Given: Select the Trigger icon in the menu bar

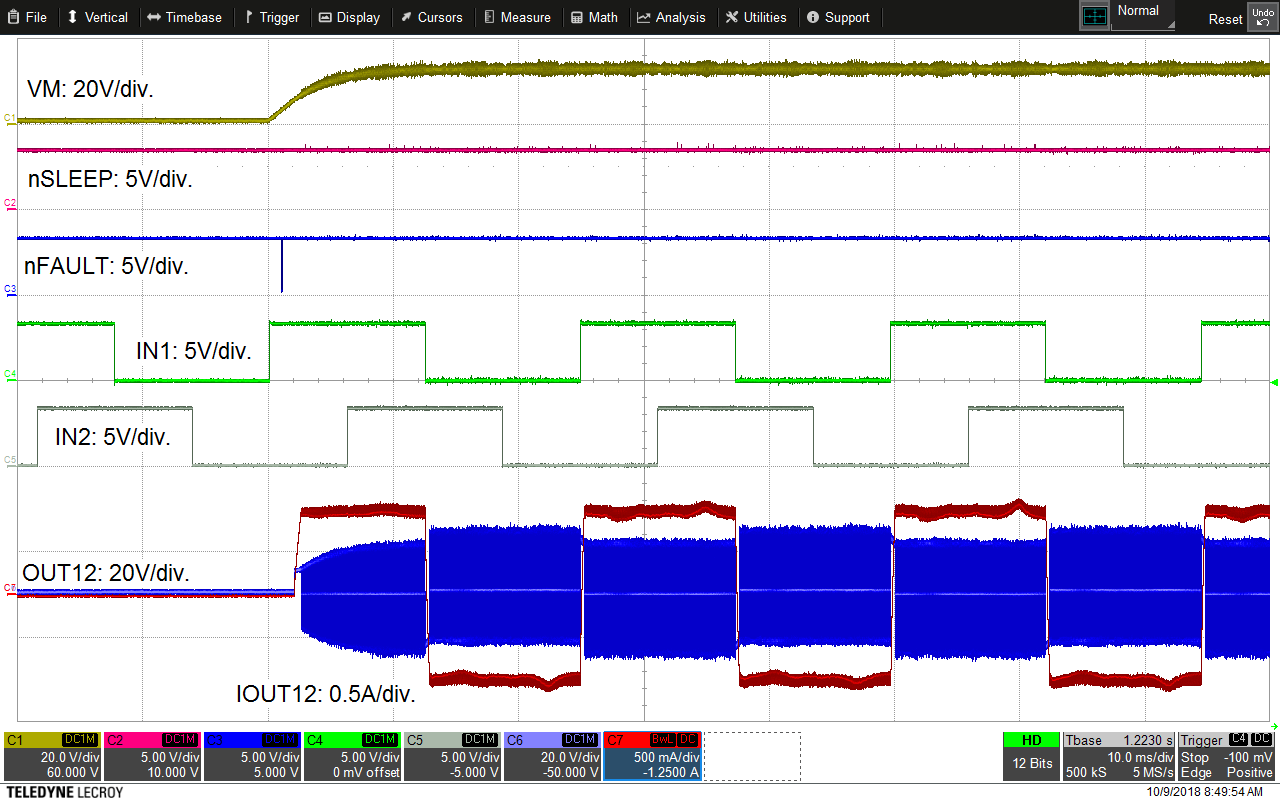Looking at the screenshot, I should [x=271, y=17].
